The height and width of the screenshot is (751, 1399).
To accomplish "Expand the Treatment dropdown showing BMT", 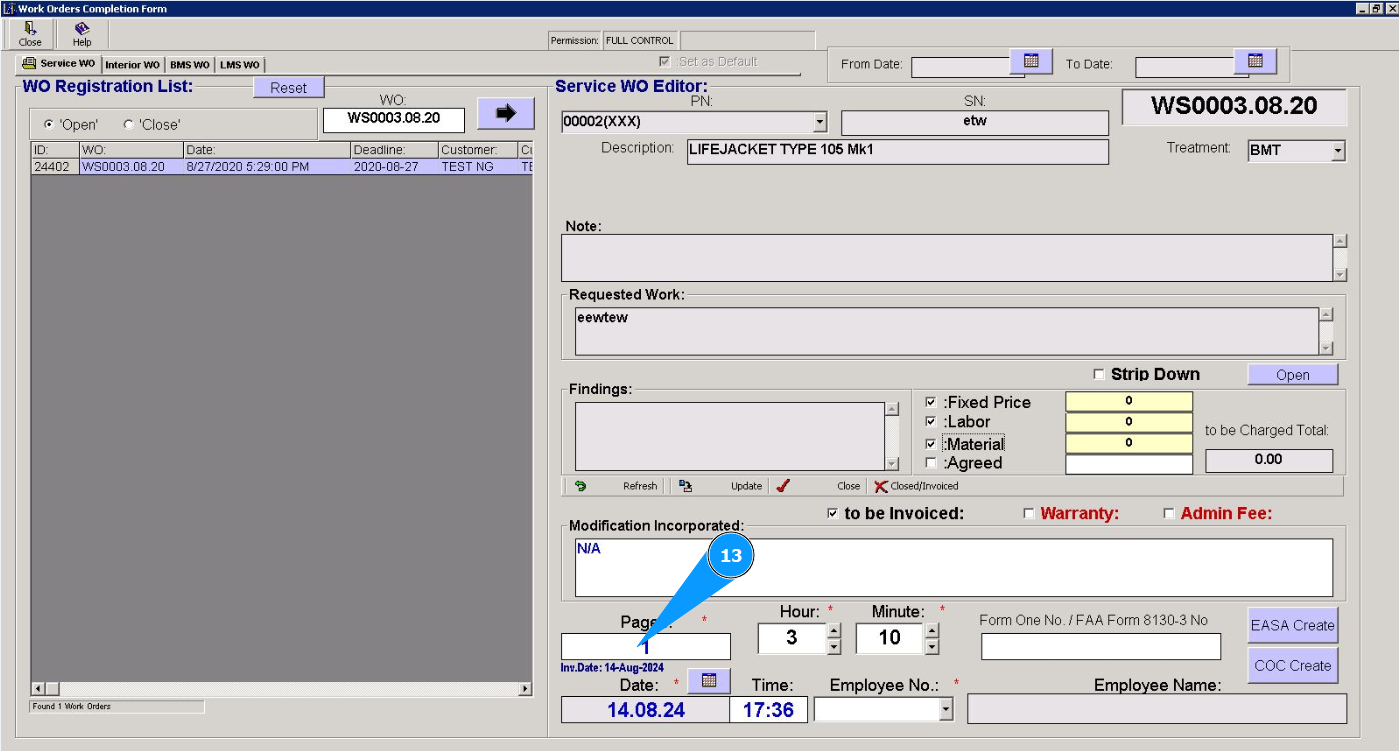I will click(1337, 152).
